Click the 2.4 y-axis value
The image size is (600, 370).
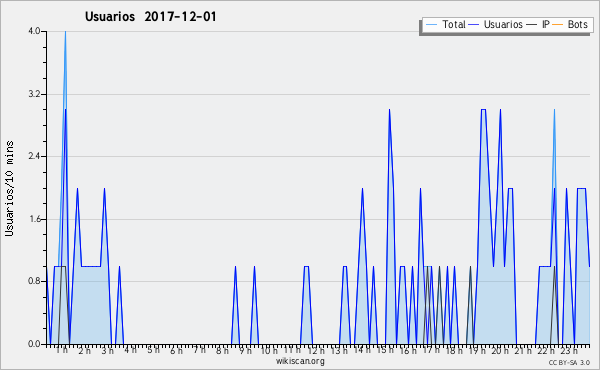pyautogui.click(x=34, y=156)
